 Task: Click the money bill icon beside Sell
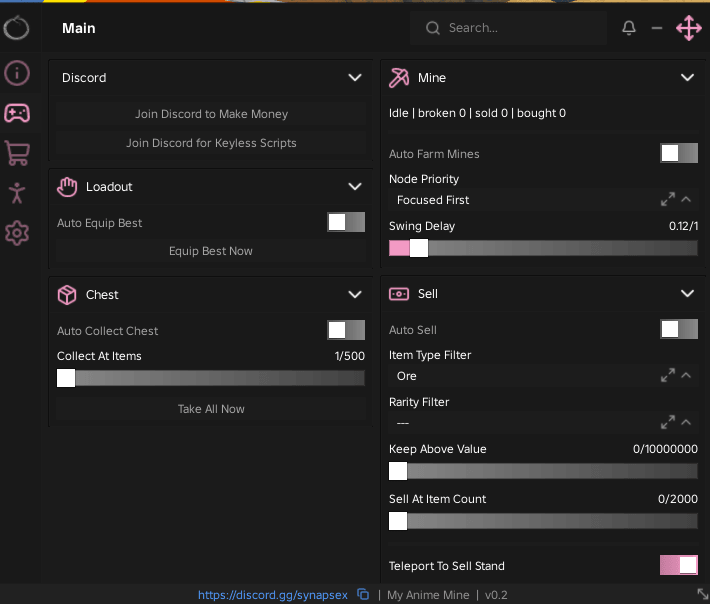click(x=399, y=294)
